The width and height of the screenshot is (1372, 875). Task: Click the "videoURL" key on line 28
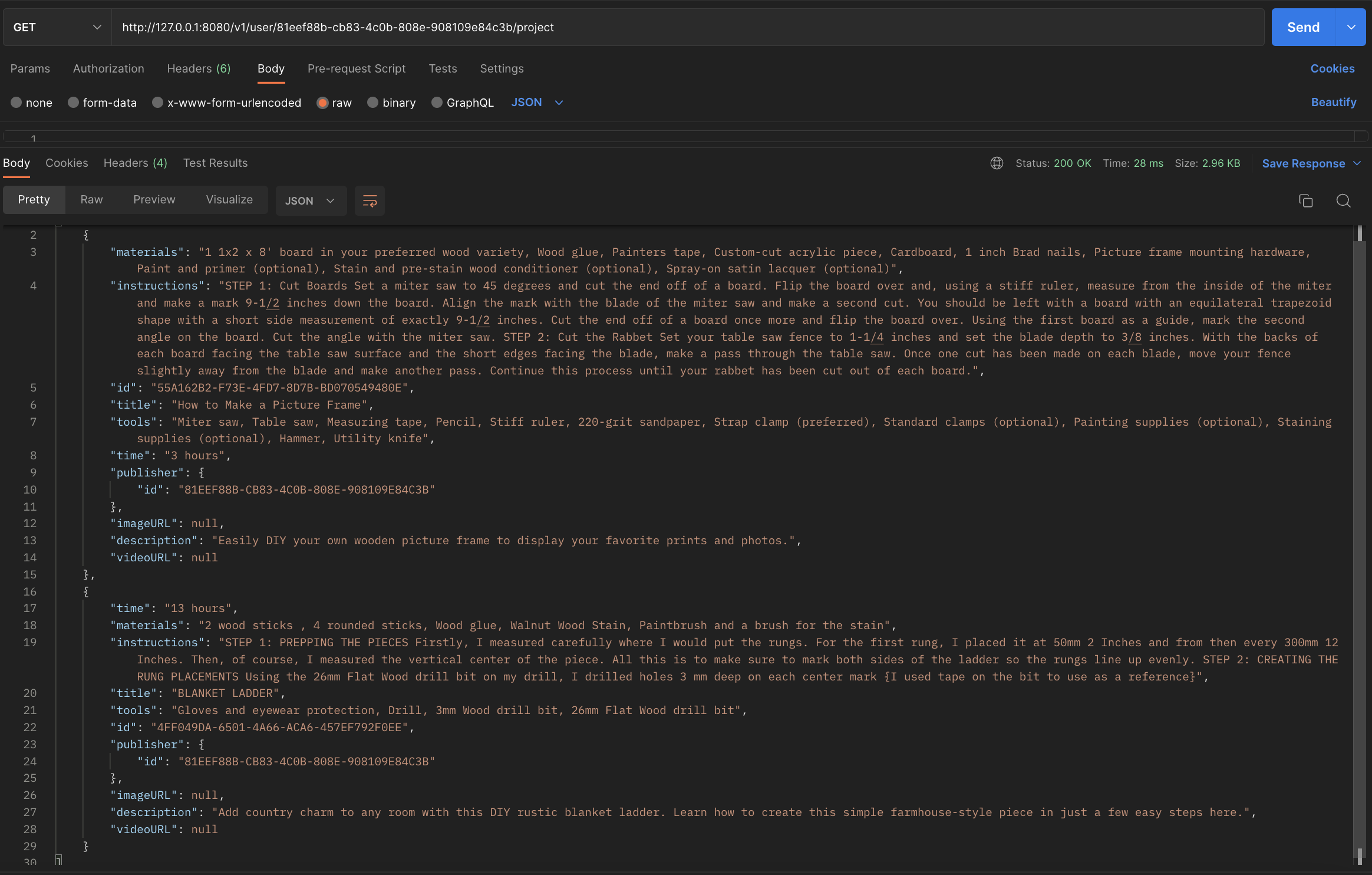[x=144, y=830]
